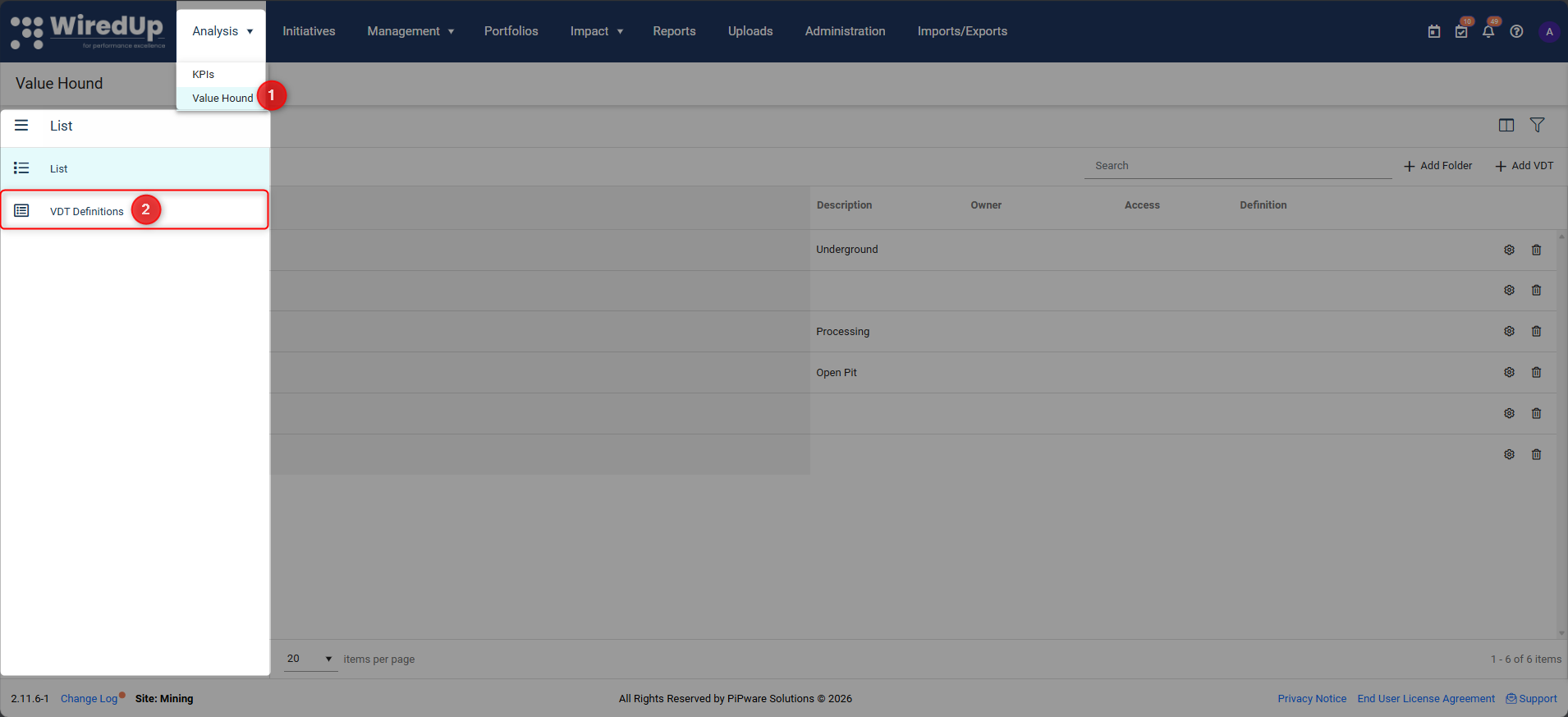Open the Support link

1531,699
